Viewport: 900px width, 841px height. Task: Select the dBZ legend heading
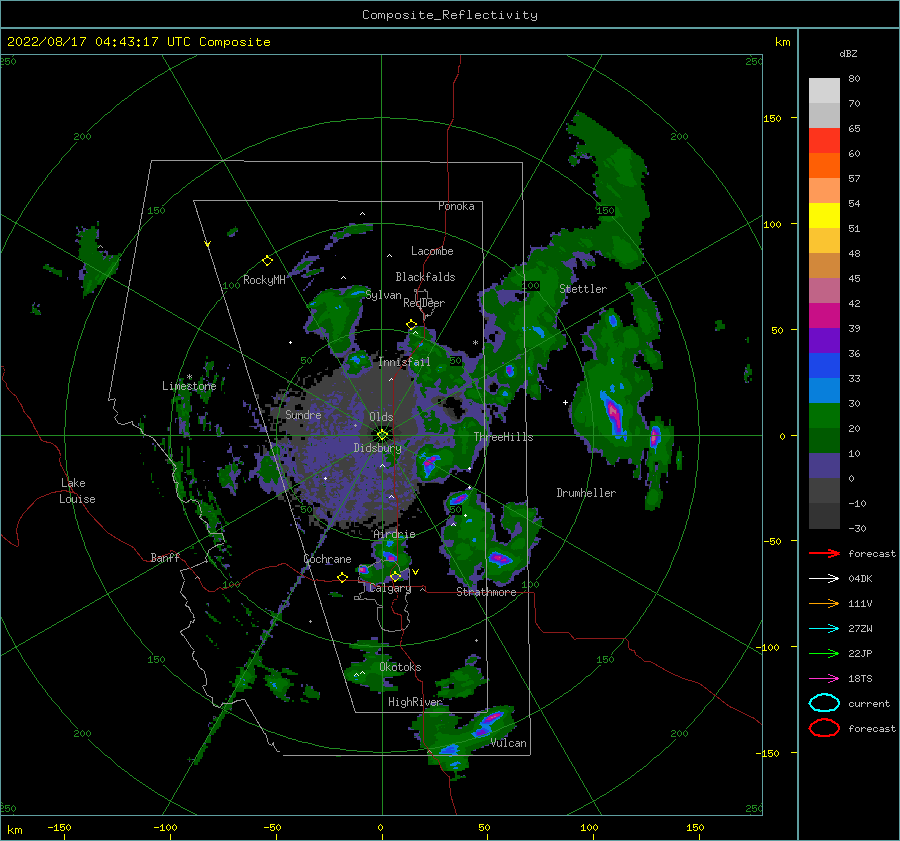848,53
